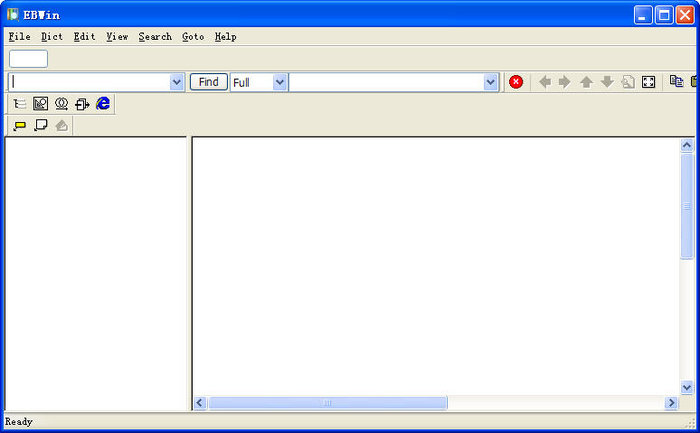Click the Ready status bar text
Screen dimensions: 700x433
point(18,421)
